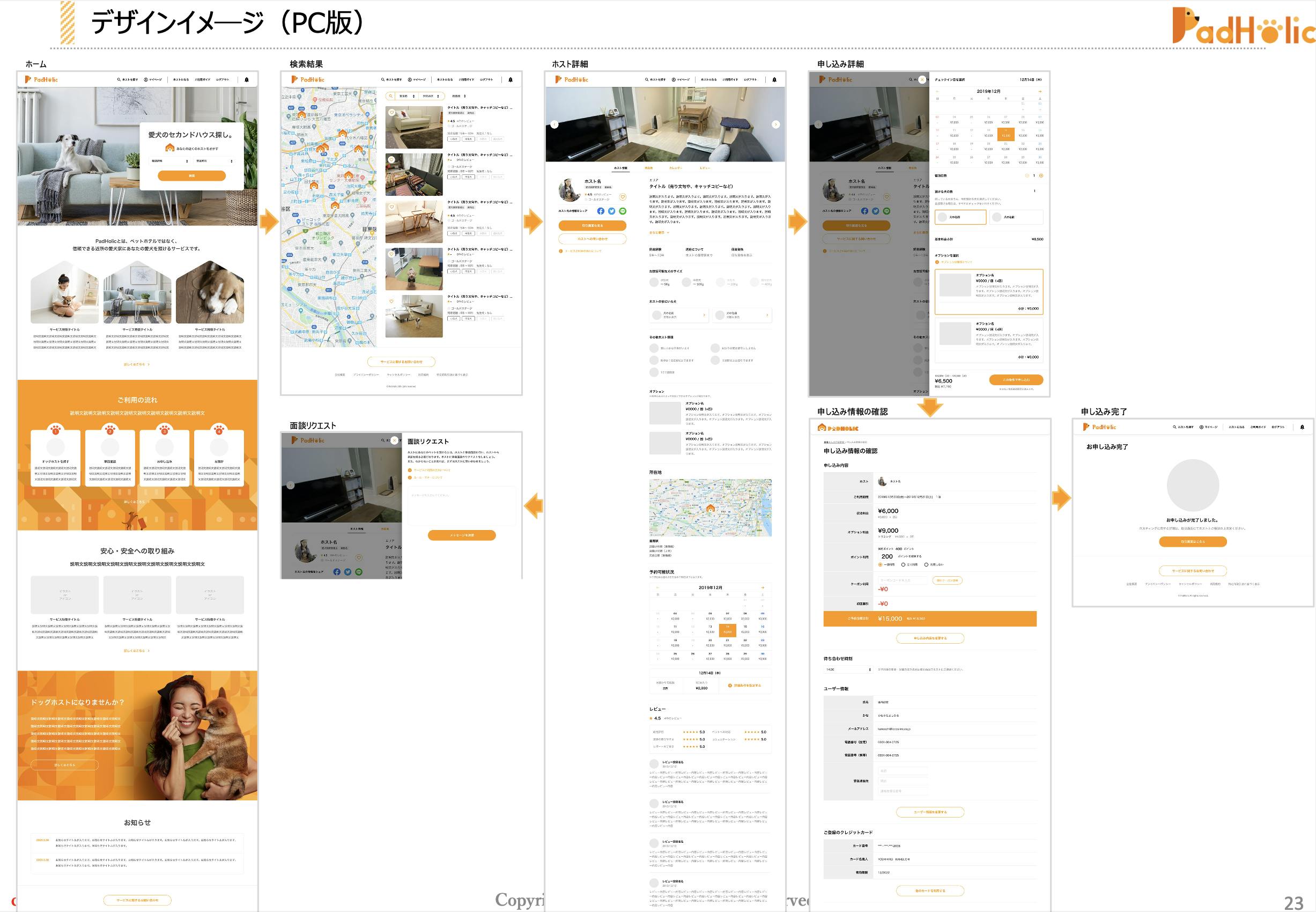This screenshot has height=912, width=1316.
Task: Select 一部利用 point usage radio button
Action: [880, 564]
